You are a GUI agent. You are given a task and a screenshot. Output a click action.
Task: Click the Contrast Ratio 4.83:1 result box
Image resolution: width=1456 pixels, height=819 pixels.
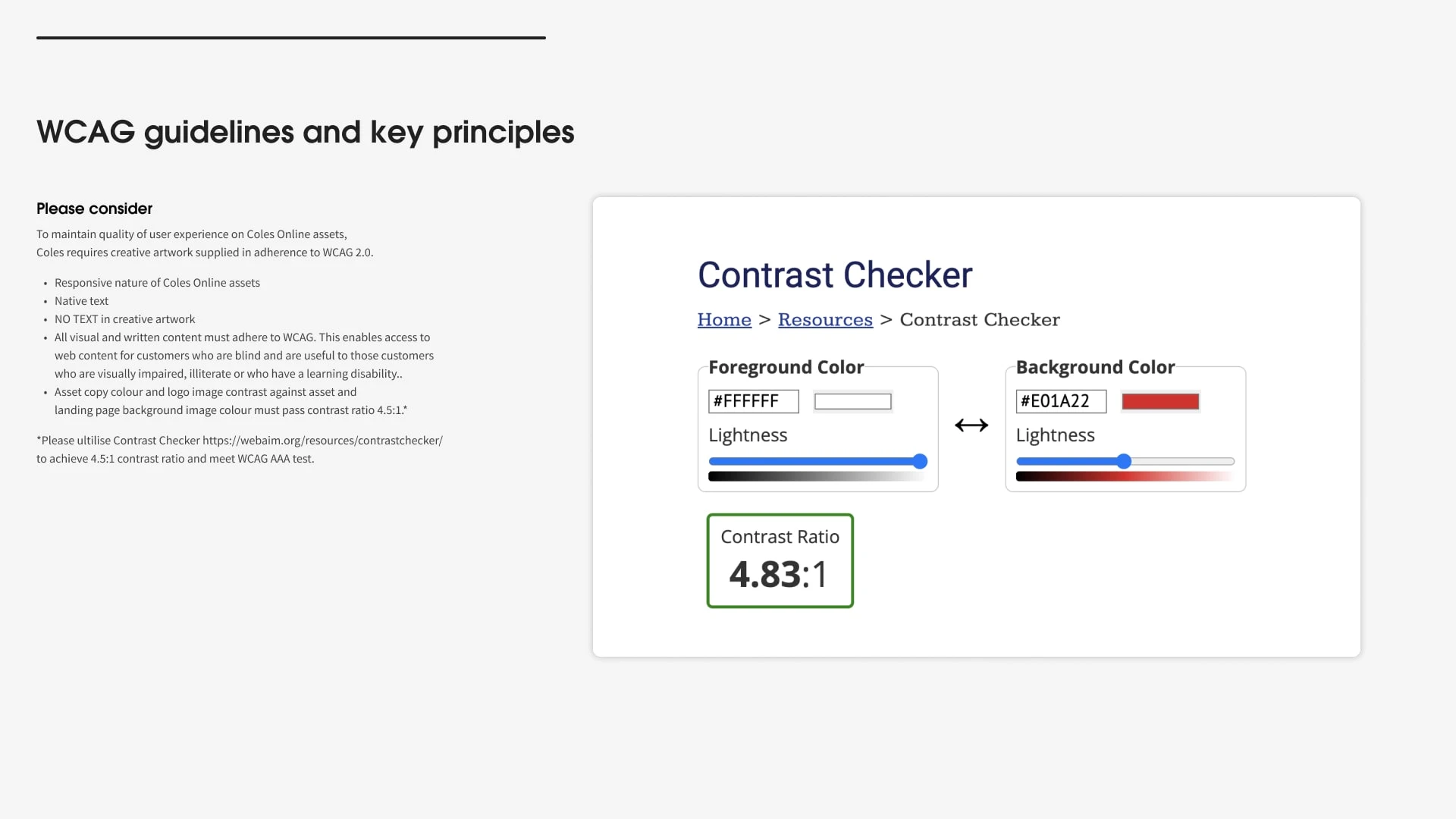[780, 561]
